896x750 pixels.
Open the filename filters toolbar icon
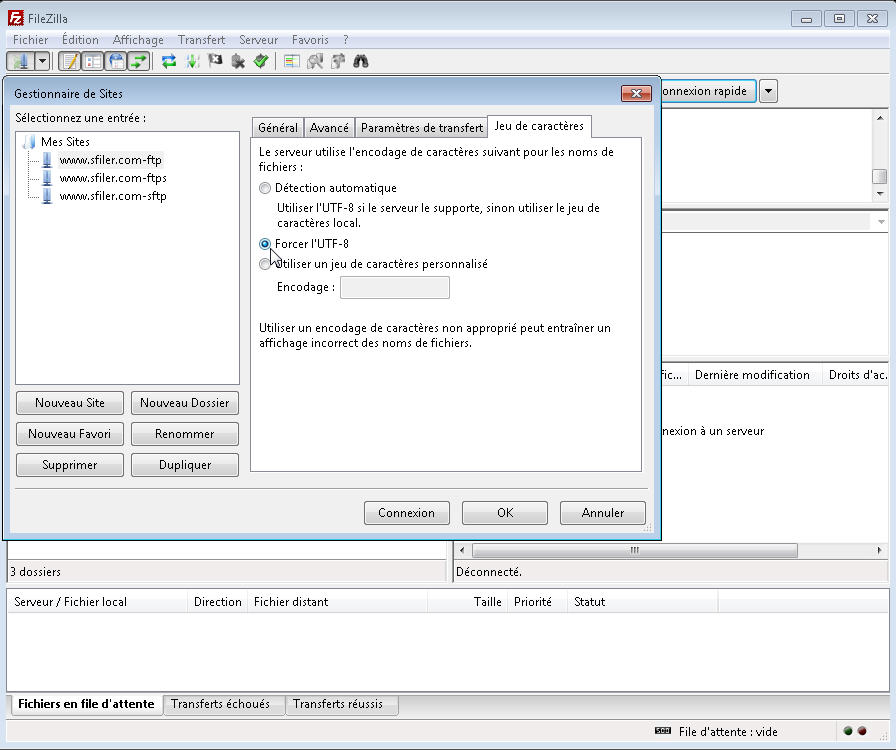292,61
